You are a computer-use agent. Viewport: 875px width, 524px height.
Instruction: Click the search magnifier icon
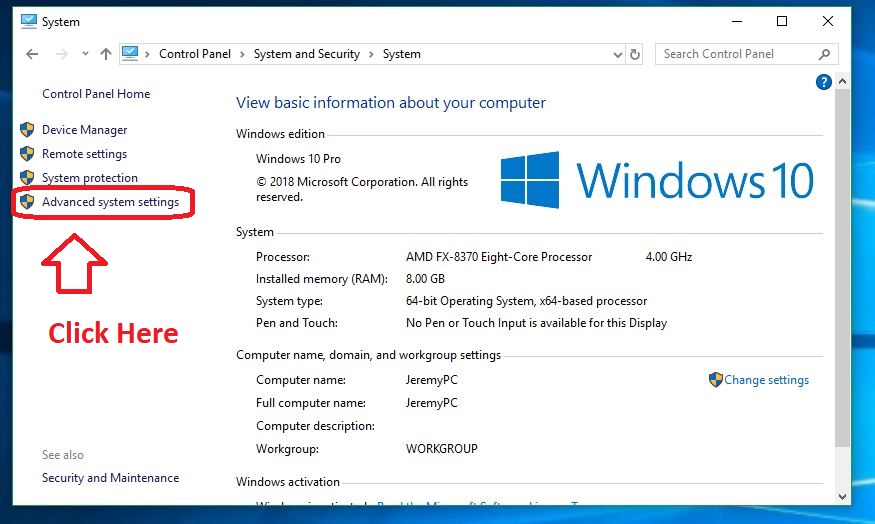(x=825, y=54)
